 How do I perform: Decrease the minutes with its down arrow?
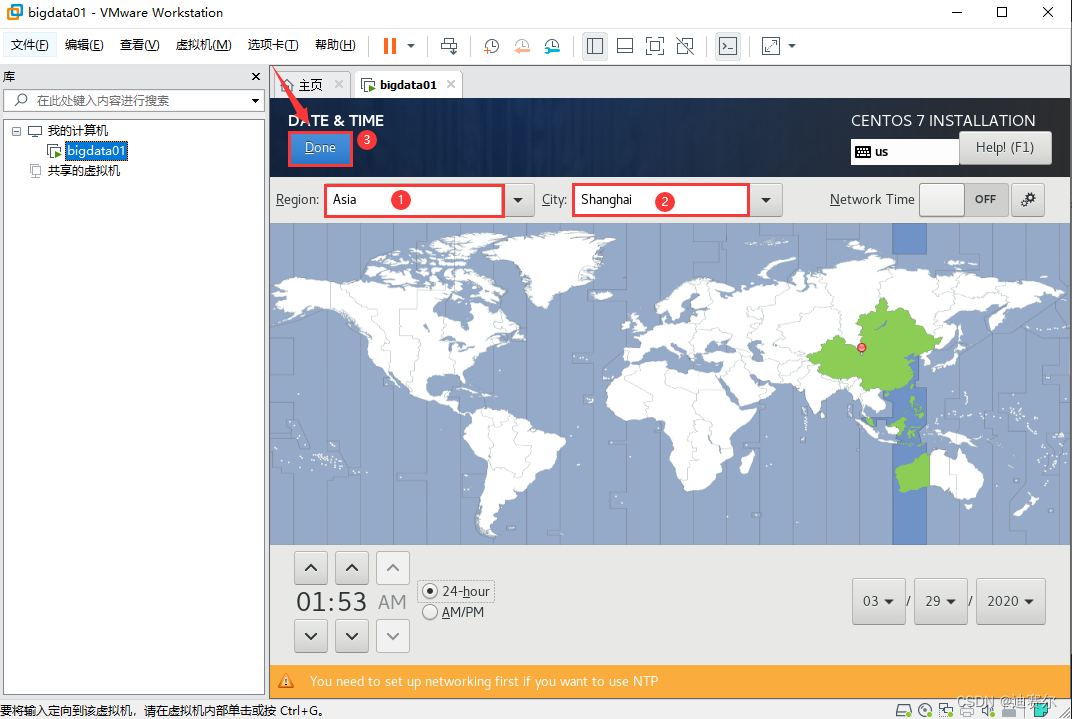pyautogui.click(x=352, y=636)
